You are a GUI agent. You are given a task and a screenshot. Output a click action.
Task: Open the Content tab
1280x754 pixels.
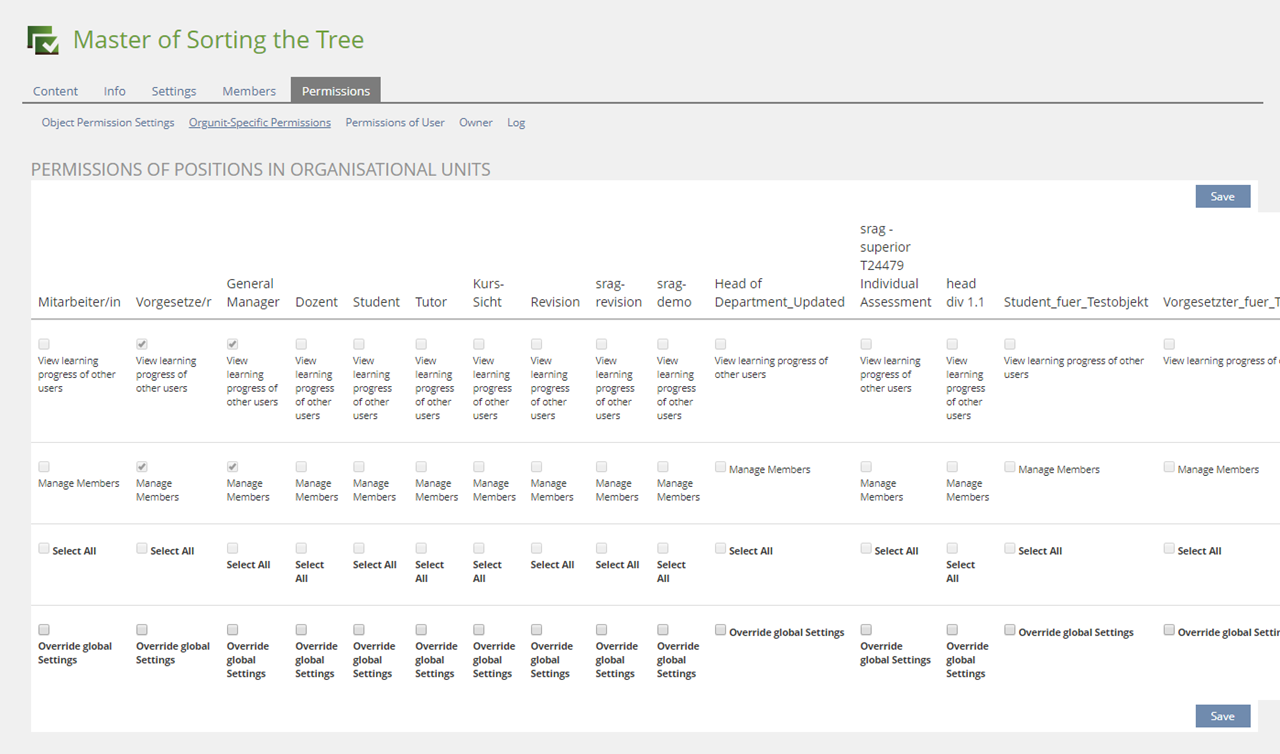point(55,91)
